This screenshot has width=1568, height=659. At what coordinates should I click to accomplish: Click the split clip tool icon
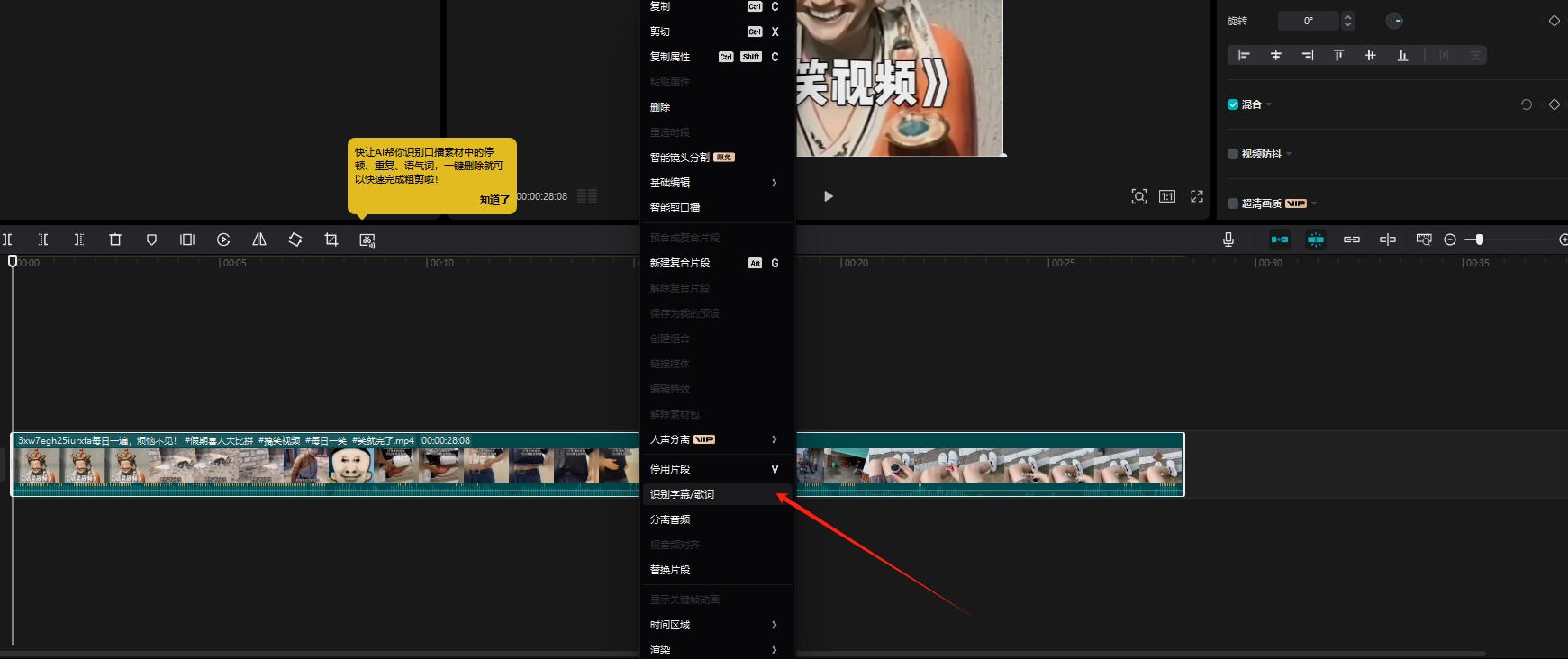tap(7, 239)
